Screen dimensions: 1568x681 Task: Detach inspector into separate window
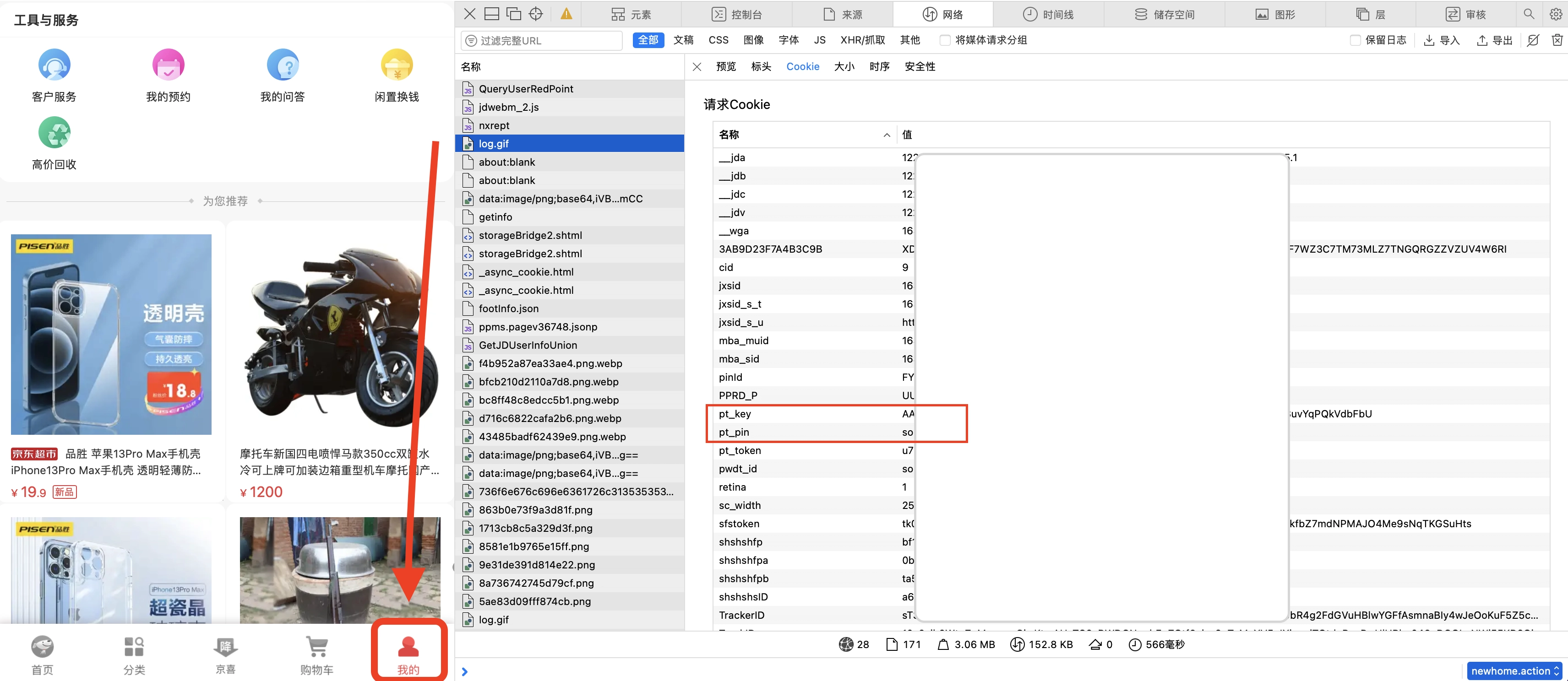click(514, 14)
